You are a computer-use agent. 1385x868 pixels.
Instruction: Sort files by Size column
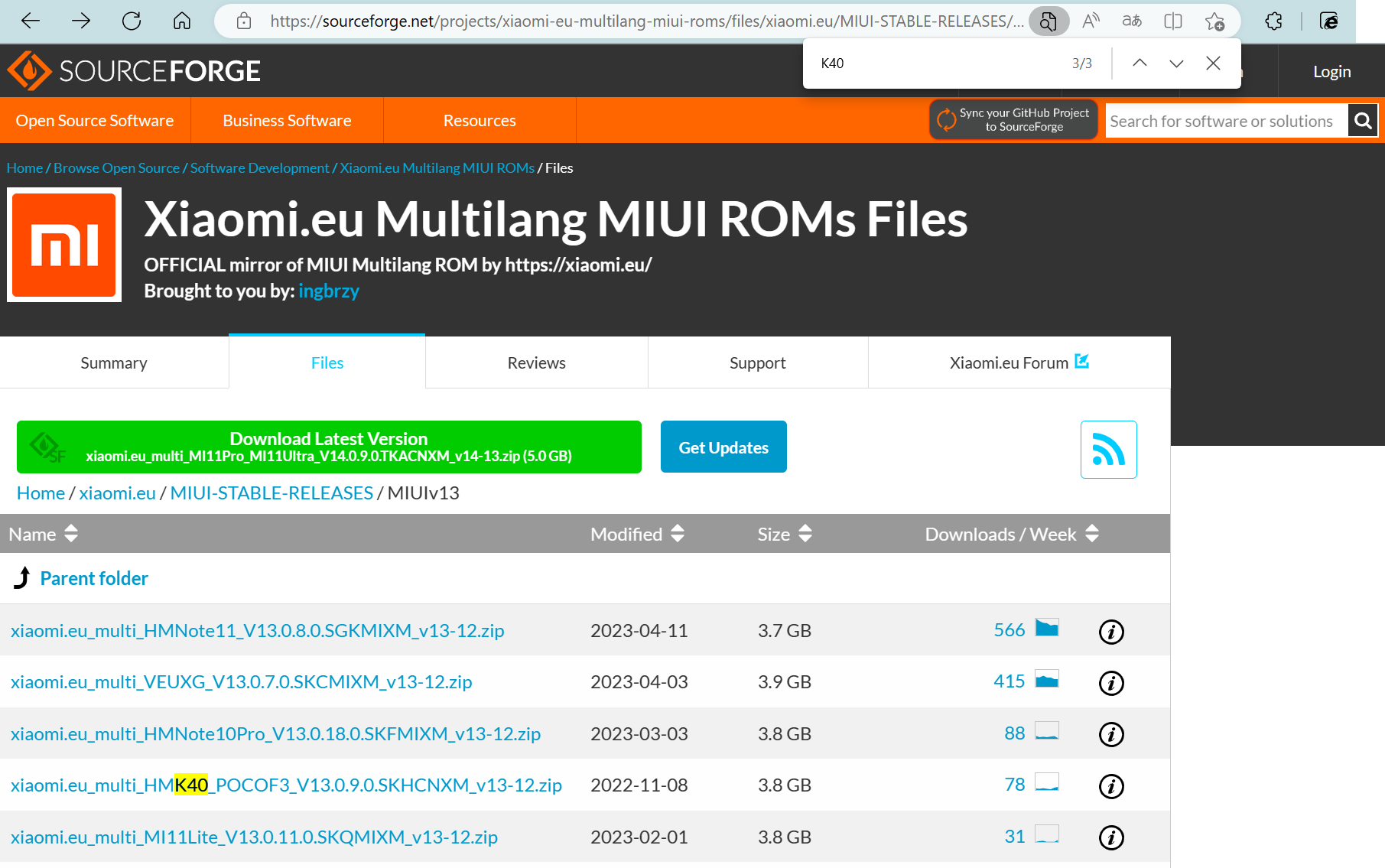coord(785,534)
